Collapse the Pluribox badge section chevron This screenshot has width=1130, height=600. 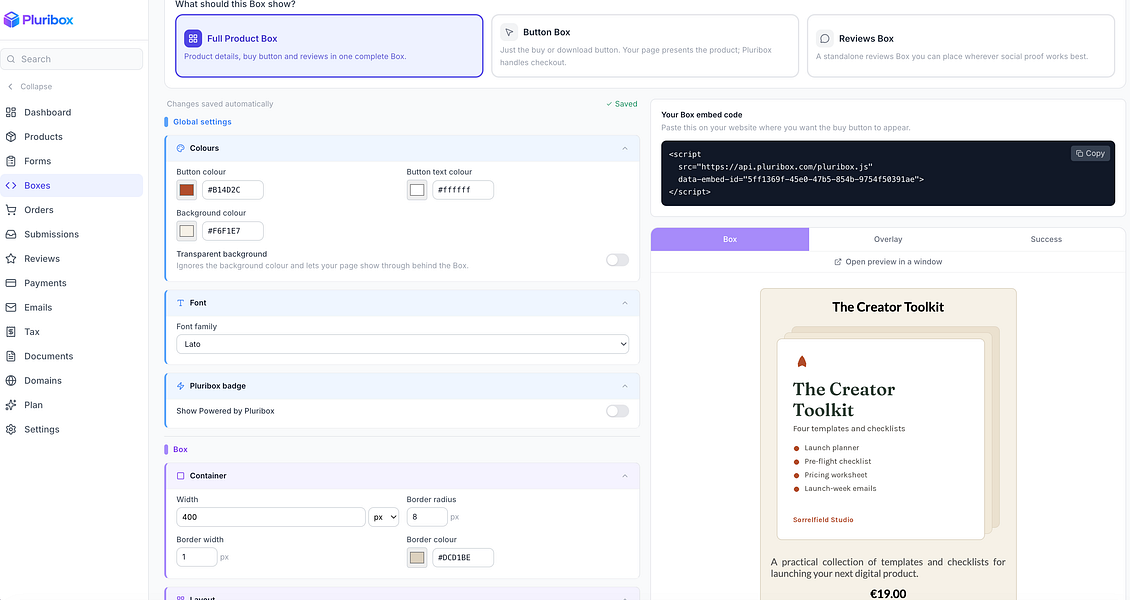click(x=625, y=386)
